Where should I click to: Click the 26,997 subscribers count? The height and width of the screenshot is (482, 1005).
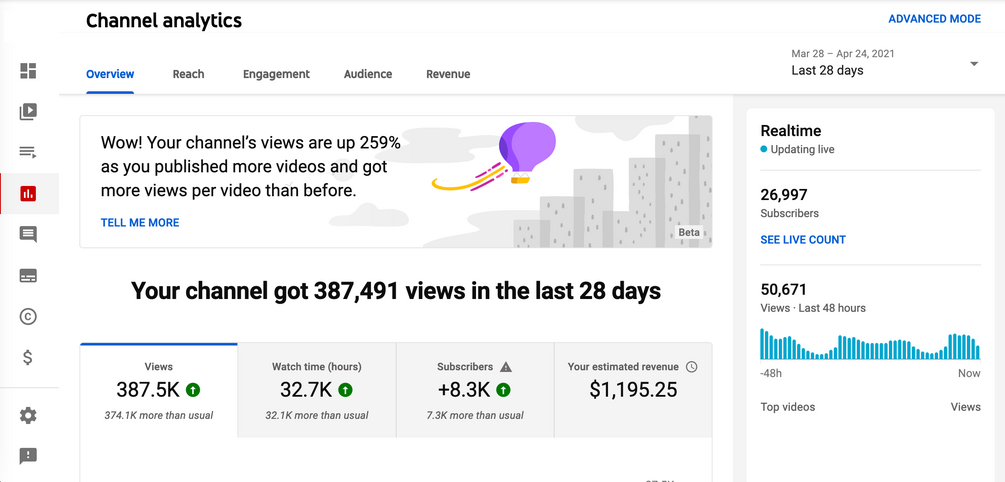(x=784, y=195)
